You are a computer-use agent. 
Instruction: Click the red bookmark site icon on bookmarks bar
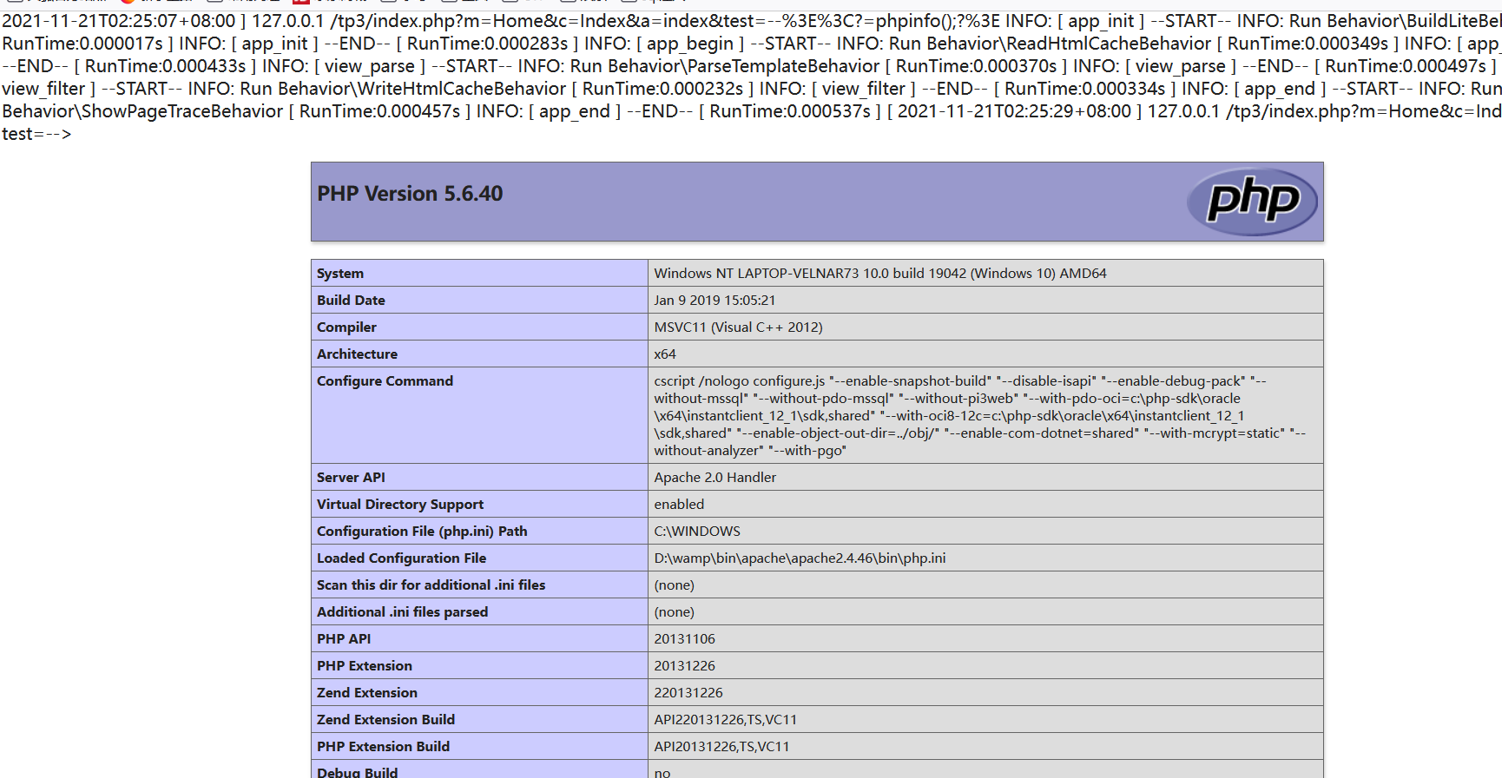point(299,3)
